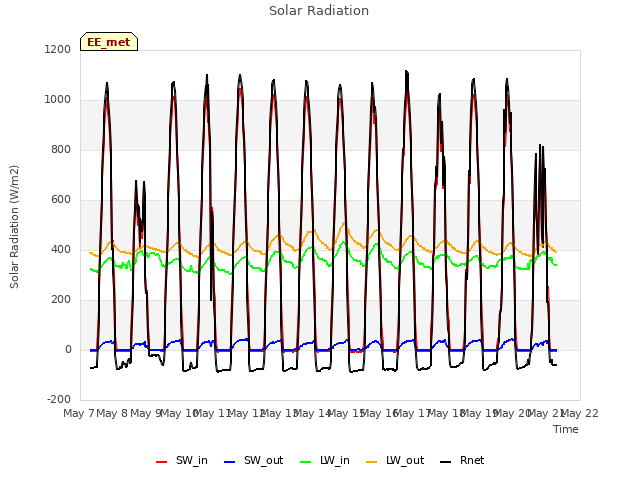Click the EE_met annotation label
The image size is (640, 480).
(x=109, y=42)
